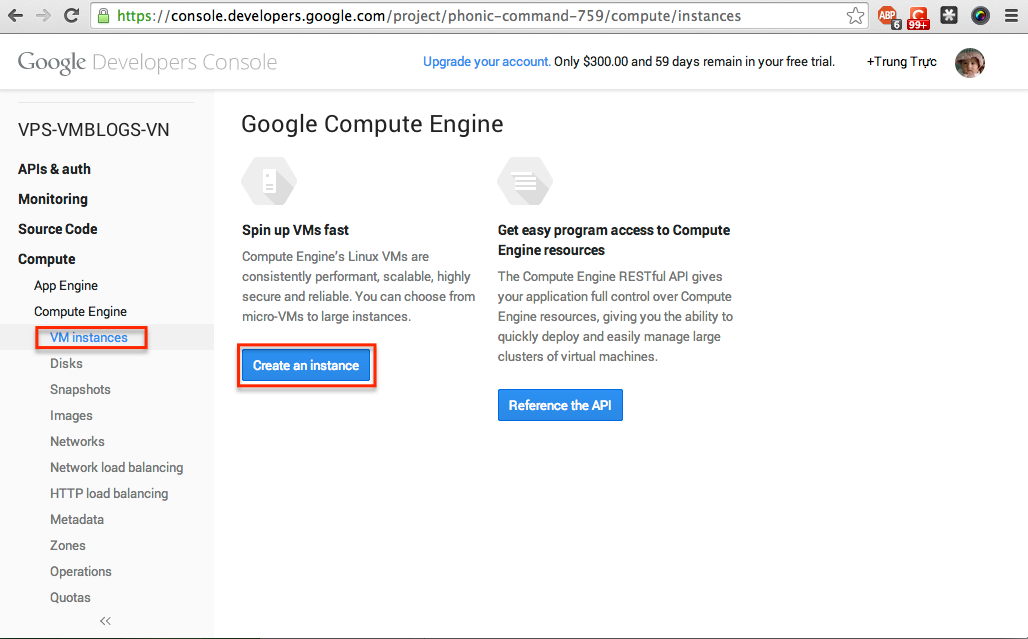
Task: Open the Adblock Plus extension icon
Action: (887, 16)
